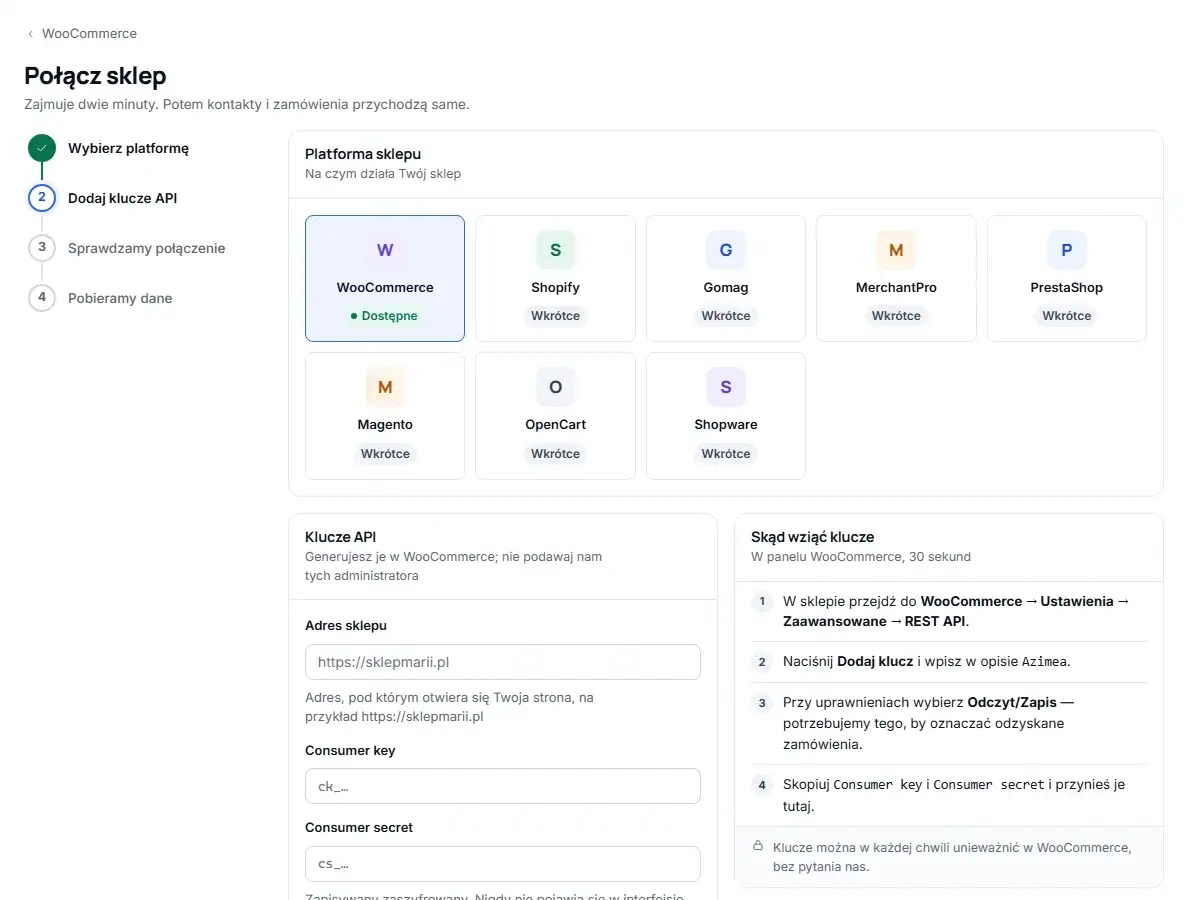Click the Consumer secret field label
1188x900 pixels.
(x=359, y=828)
